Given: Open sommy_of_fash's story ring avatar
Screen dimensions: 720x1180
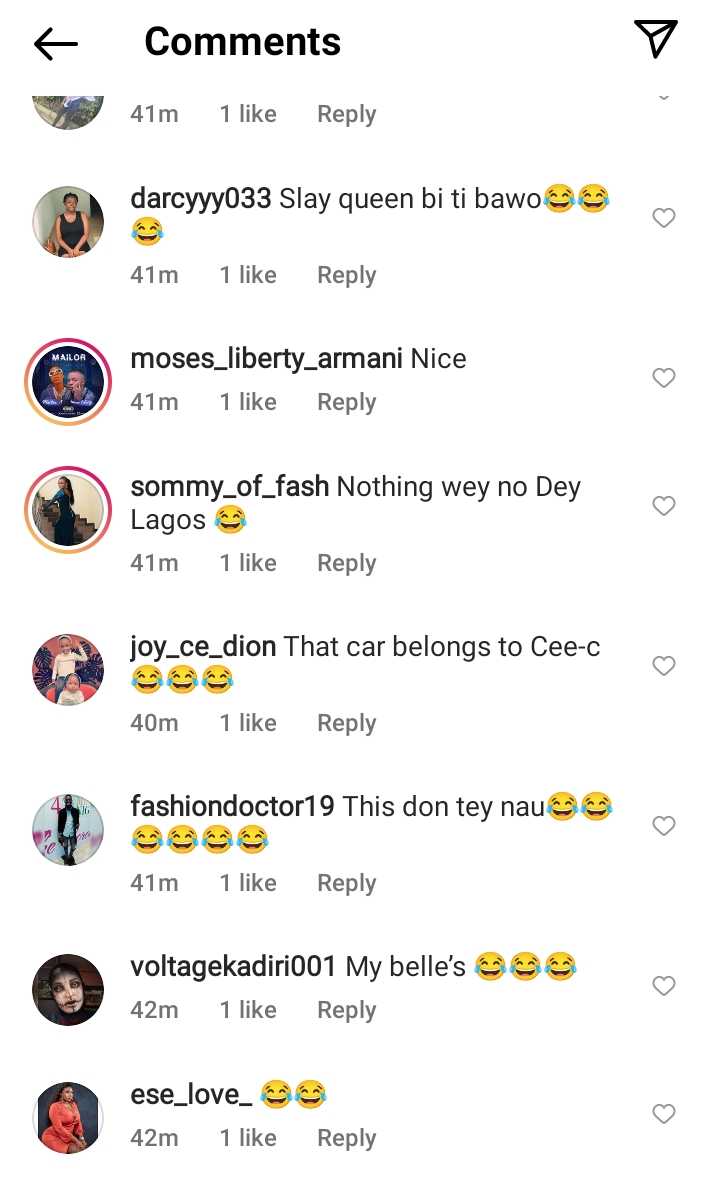Looking at the screenshot, I should coord(68,510).
